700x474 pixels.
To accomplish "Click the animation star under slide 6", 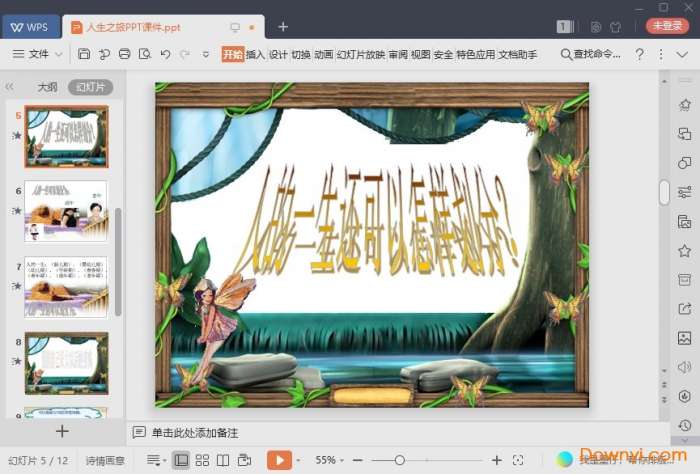I will tap(17, 210).
